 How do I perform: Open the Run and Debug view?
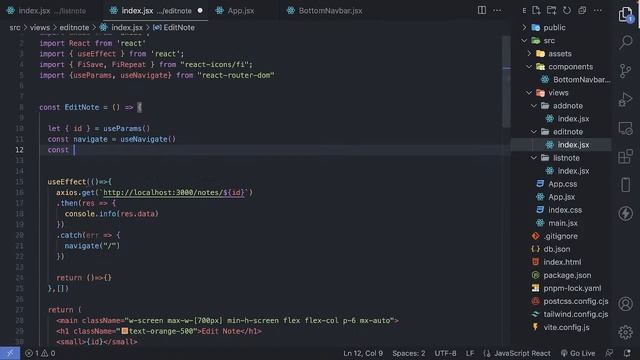click(625, 99)
